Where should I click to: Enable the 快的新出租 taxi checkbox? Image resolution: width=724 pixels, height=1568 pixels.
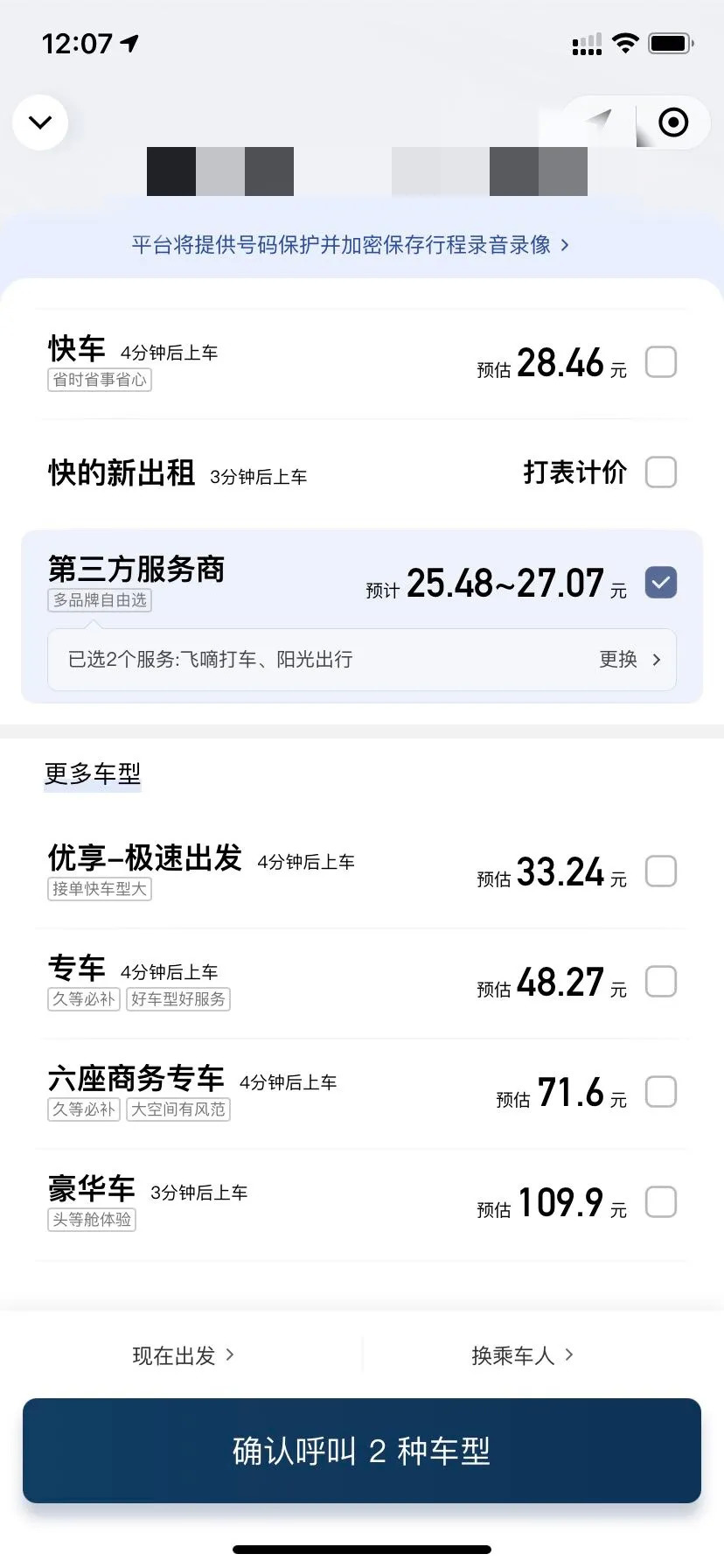[x=661, y=472]
